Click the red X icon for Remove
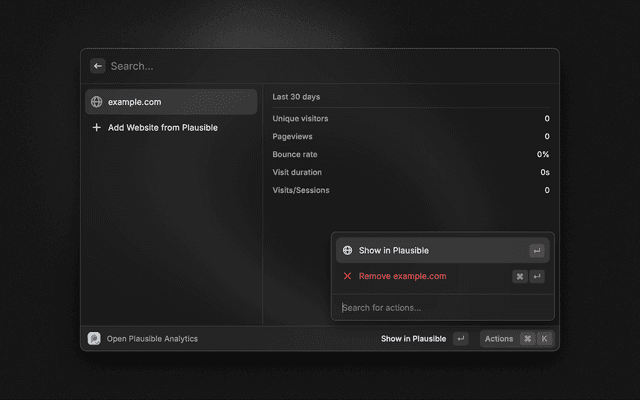 (x=347, y=276)
